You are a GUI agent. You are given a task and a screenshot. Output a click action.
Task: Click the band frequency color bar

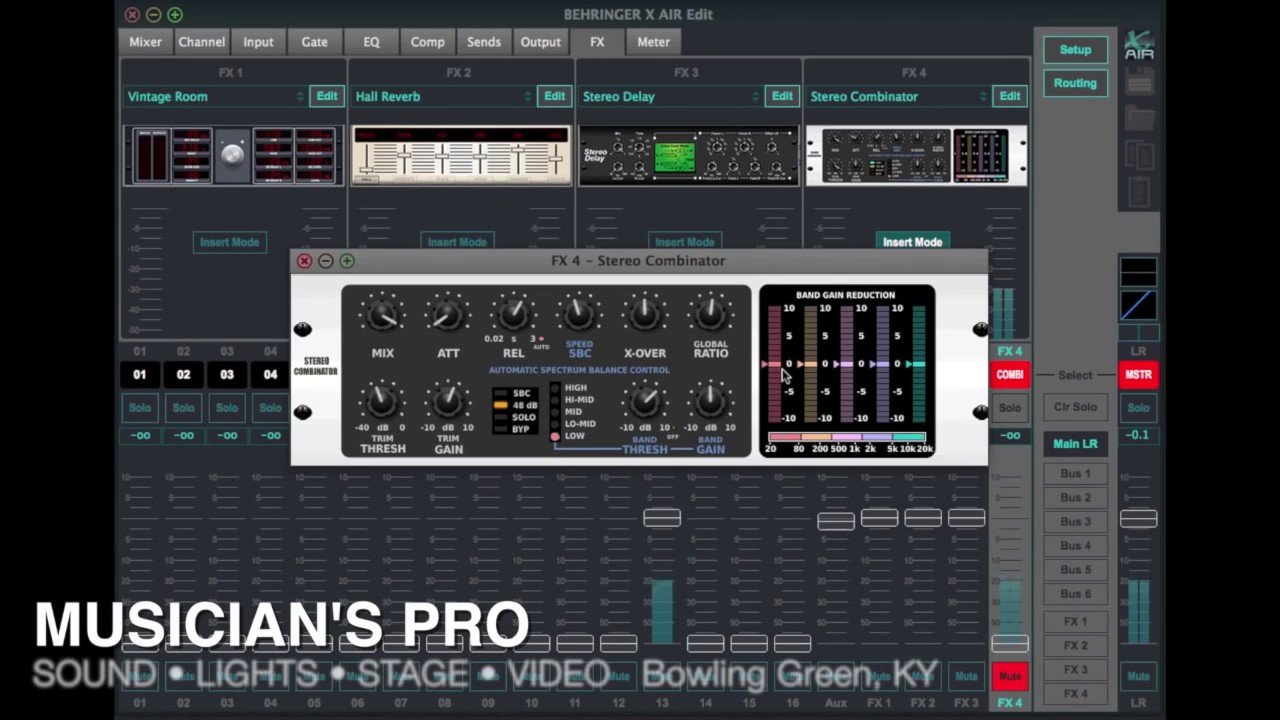click(847, 437)
